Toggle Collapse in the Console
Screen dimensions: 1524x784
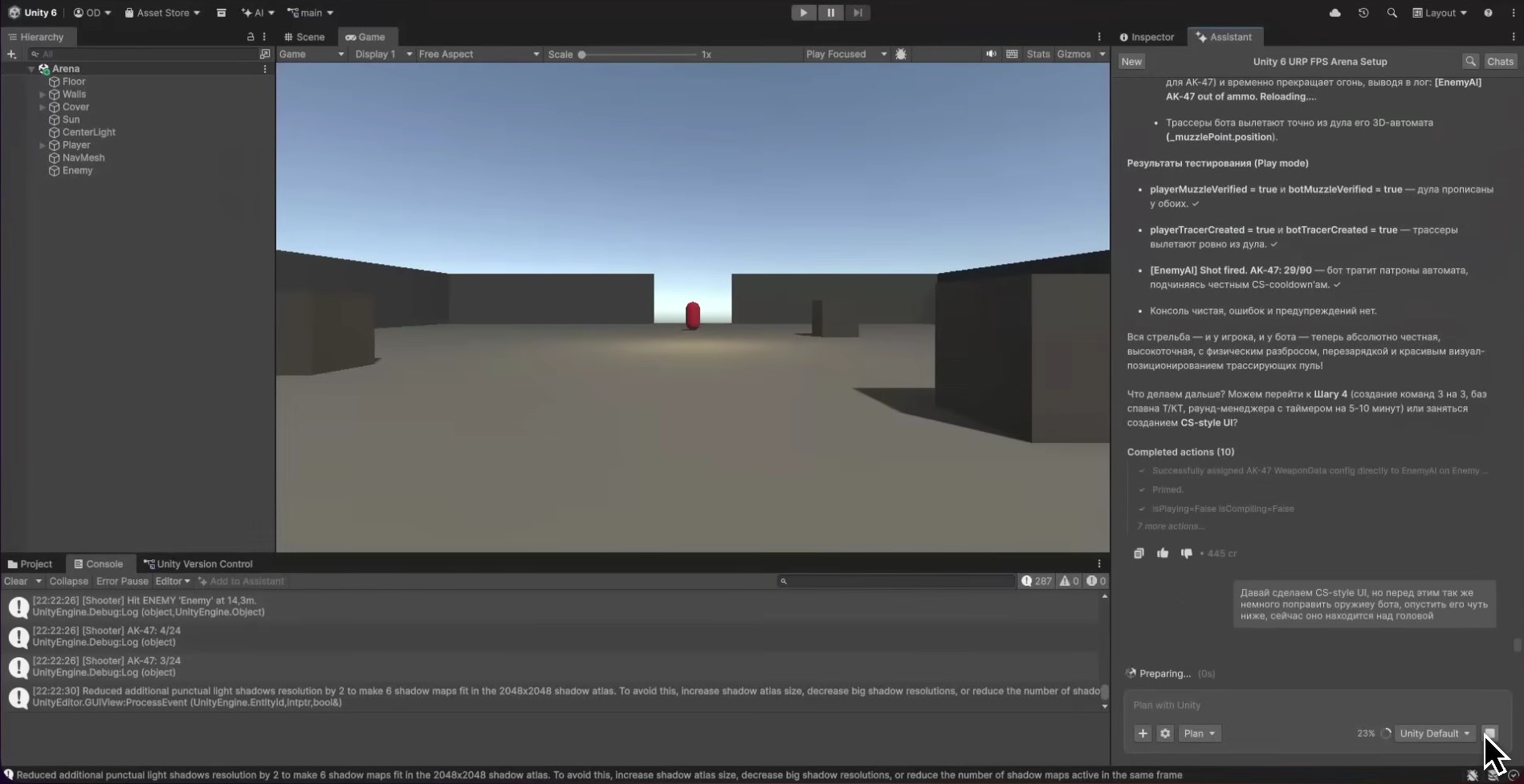68,582
